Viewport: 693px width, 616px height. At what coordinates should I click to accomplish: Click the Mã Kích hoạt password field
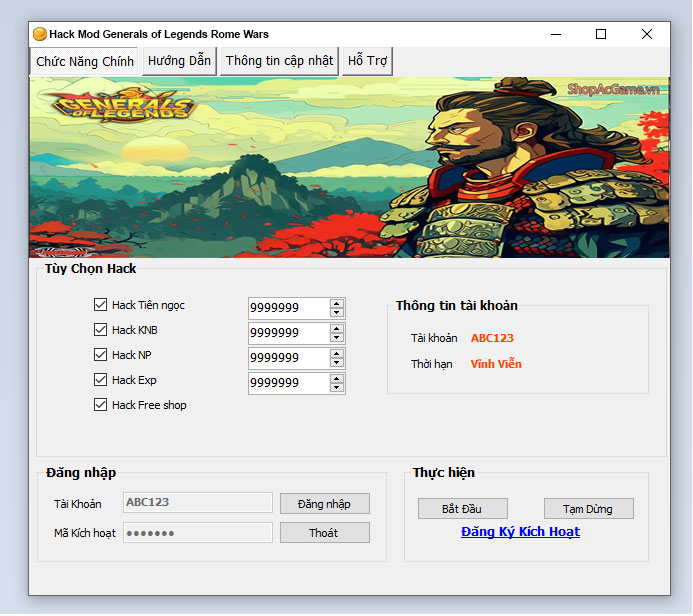tap(198, 533)
